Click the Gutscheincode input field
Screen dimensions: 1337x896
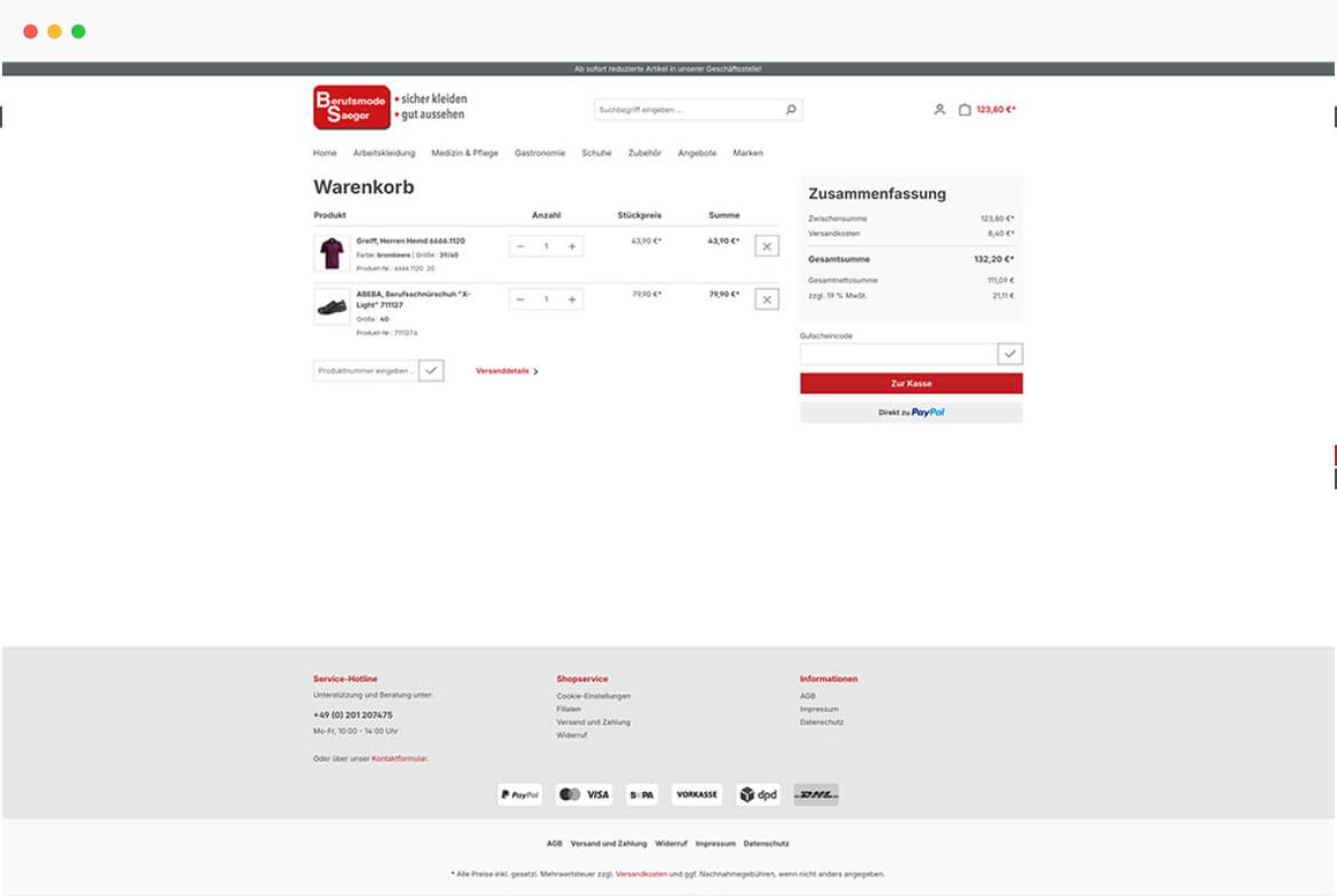pyautogui.click(x=897, y=354)
